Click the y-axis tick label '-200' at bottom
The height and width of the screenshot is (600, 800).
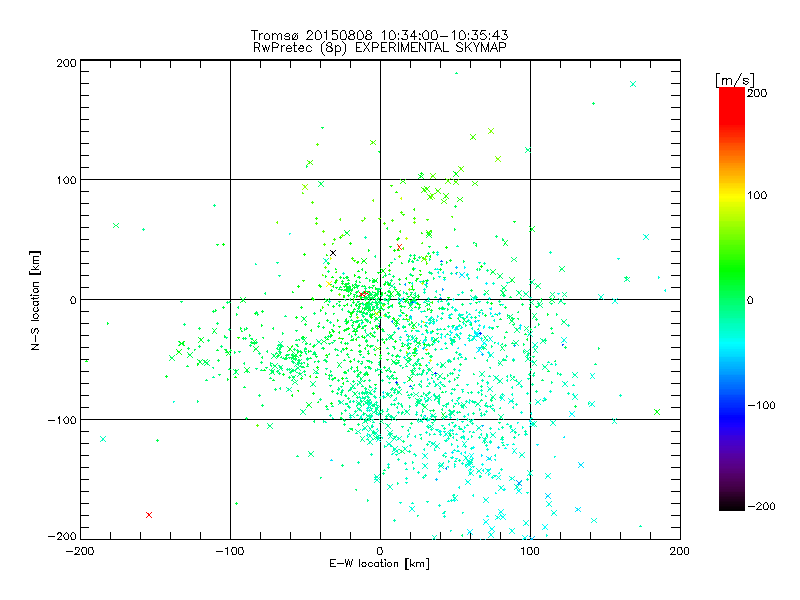tap(62, 536)
